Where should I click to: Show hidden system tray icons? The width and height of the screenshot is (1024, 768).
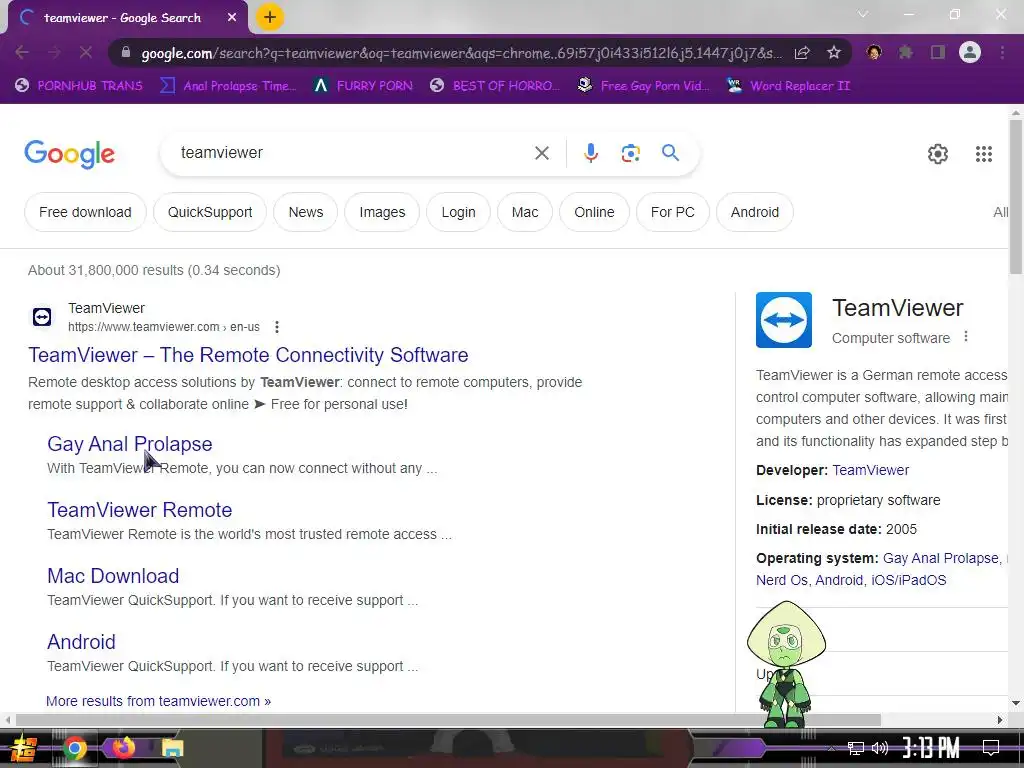tap(831, 748)
